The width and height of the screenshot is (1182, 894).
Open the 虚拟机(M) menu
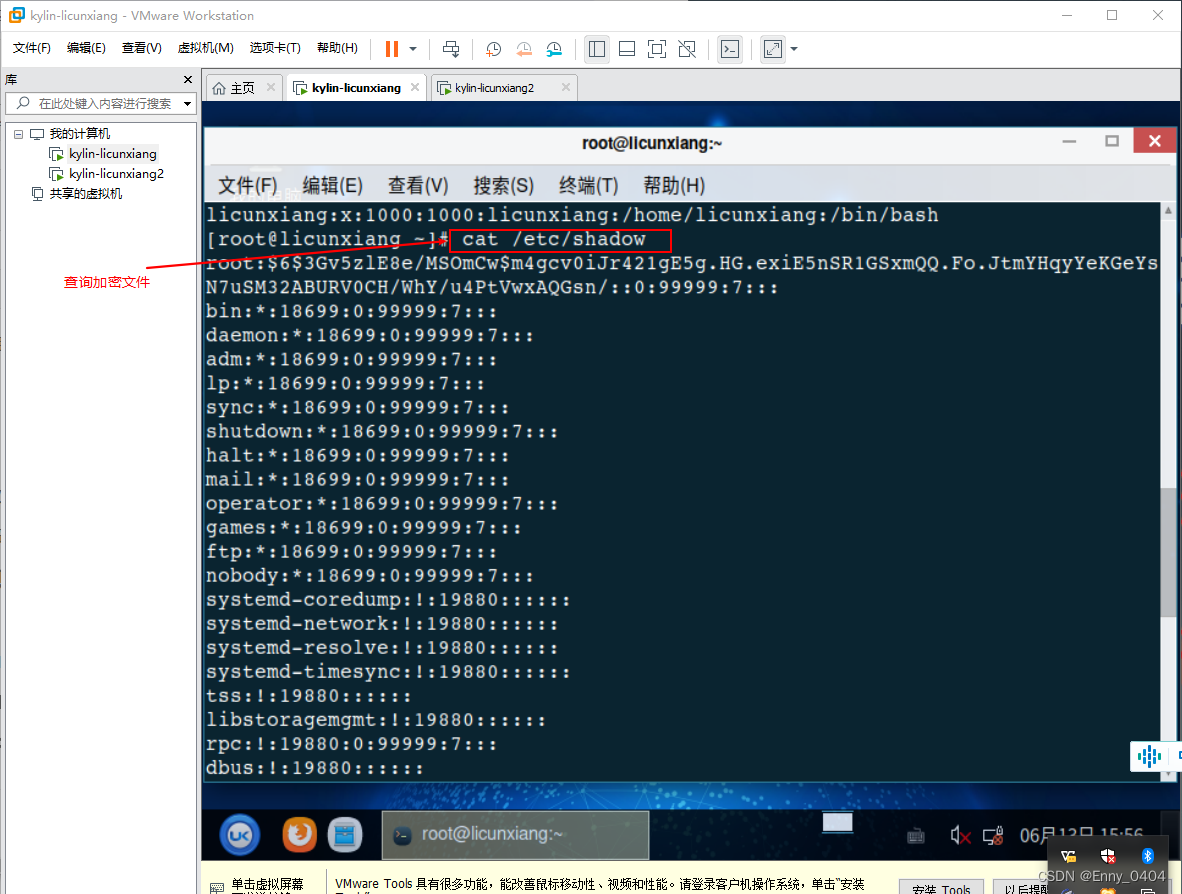(205, 48)
